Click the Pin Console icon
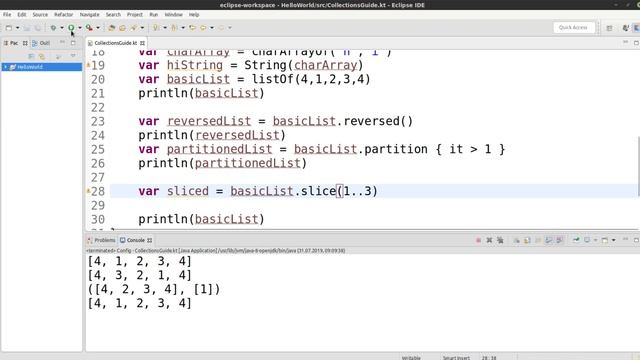 [576, 240]
